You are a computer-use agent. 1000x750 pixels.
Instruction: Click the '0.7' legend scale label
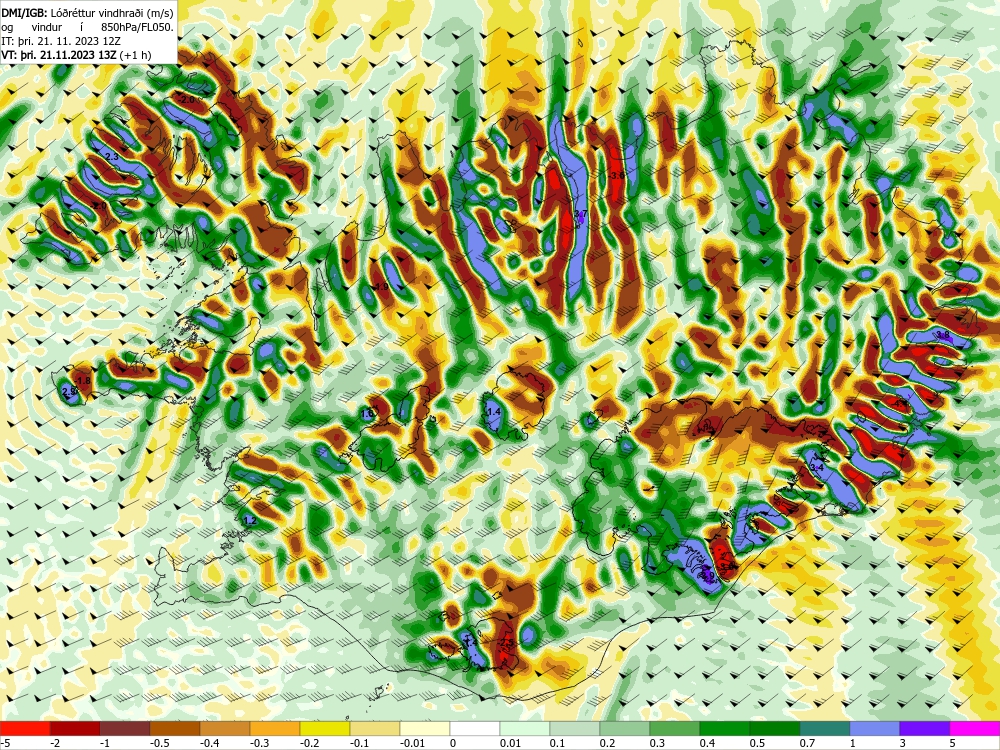pos(807,743)
